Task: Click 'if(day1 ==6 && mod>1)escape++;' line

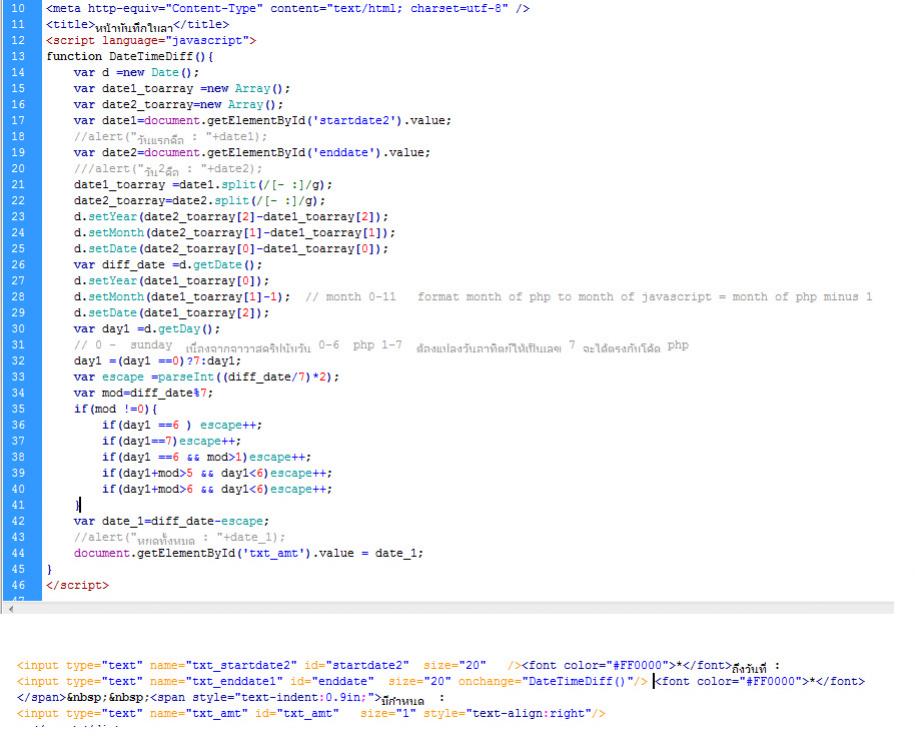Action: click(x=206, y=457)
